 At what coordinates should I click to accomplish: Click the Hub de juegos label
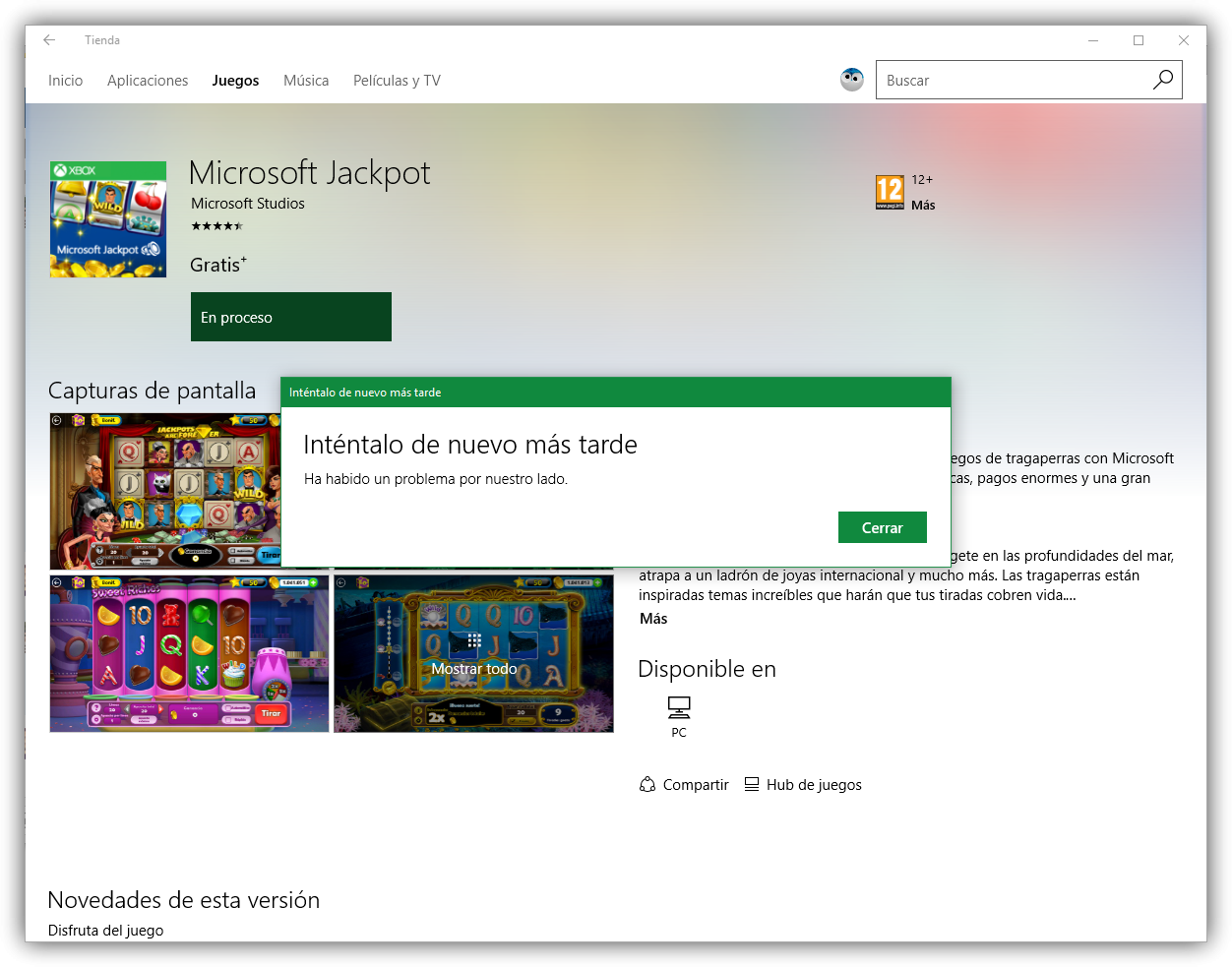pyautogui.click(x=814, y=784)
